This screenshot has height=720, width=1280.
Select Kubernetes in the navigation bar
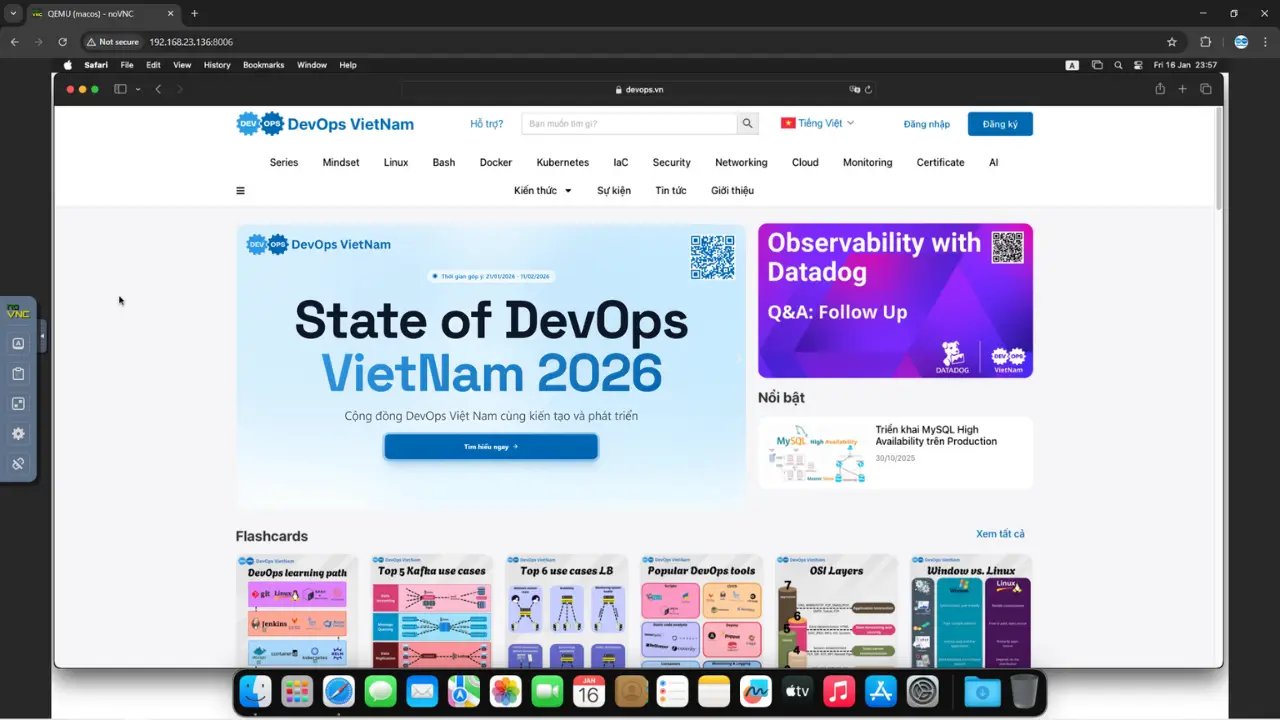click(562, 162)
